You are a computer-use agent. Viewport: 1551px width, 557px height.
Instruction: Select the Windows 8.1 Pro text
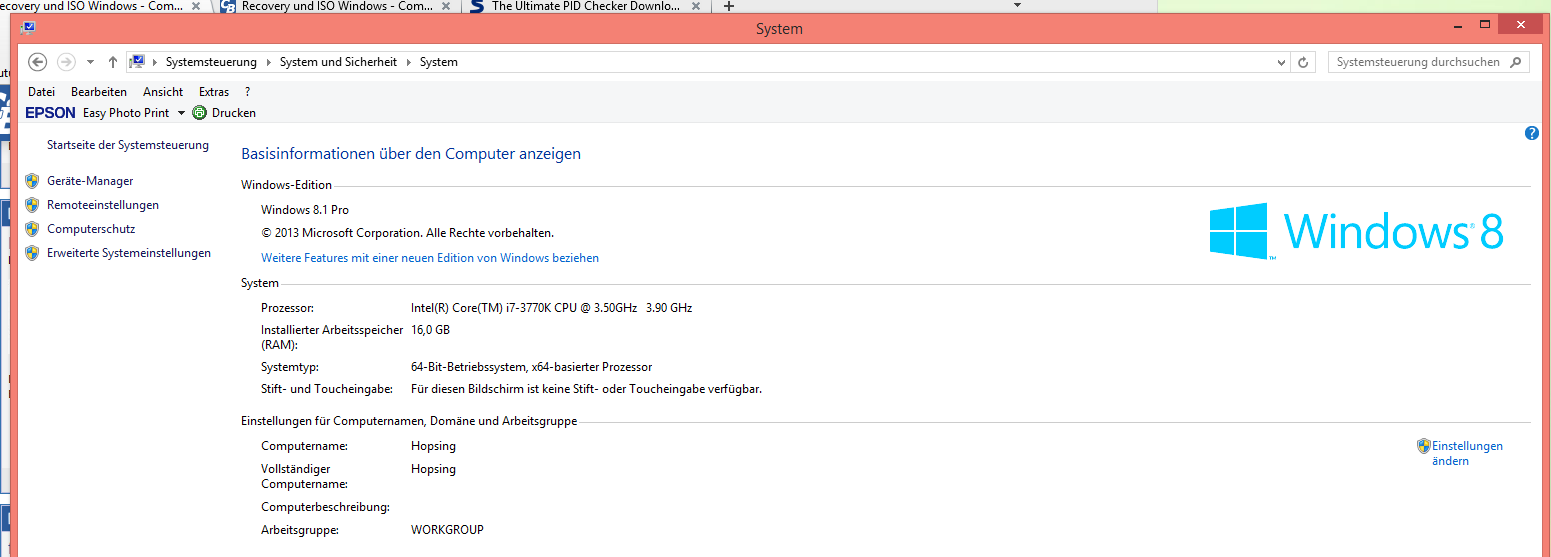pyautogui.click(x=305, y=210)
